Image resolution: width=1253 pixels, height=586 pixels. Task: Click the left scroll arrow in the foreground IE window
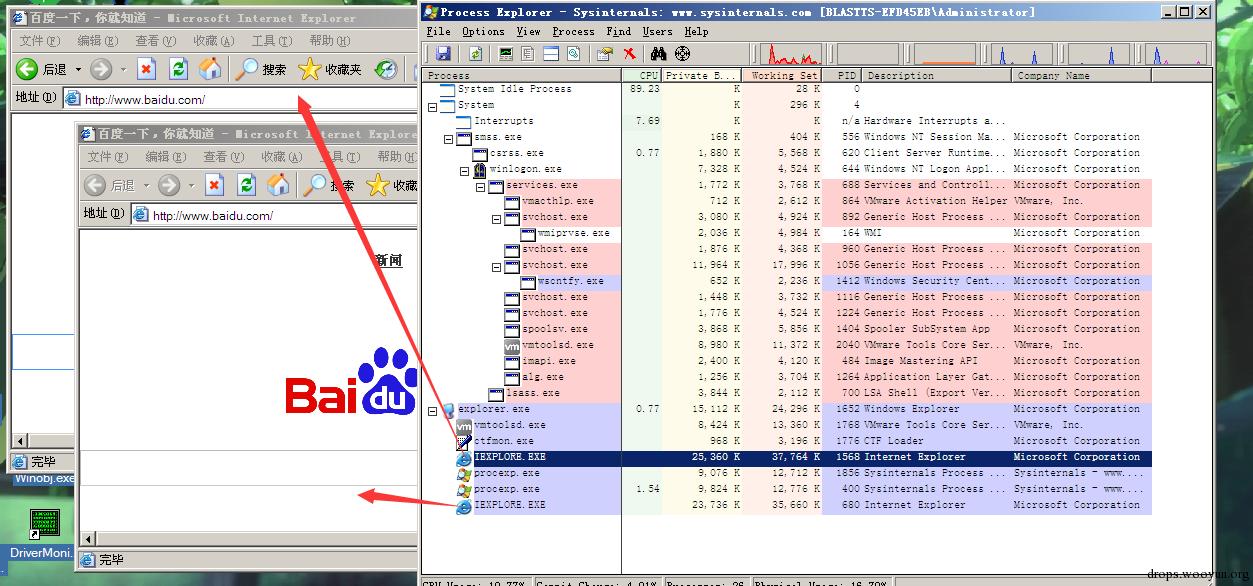pyautogui.click(x=88, y=539)
